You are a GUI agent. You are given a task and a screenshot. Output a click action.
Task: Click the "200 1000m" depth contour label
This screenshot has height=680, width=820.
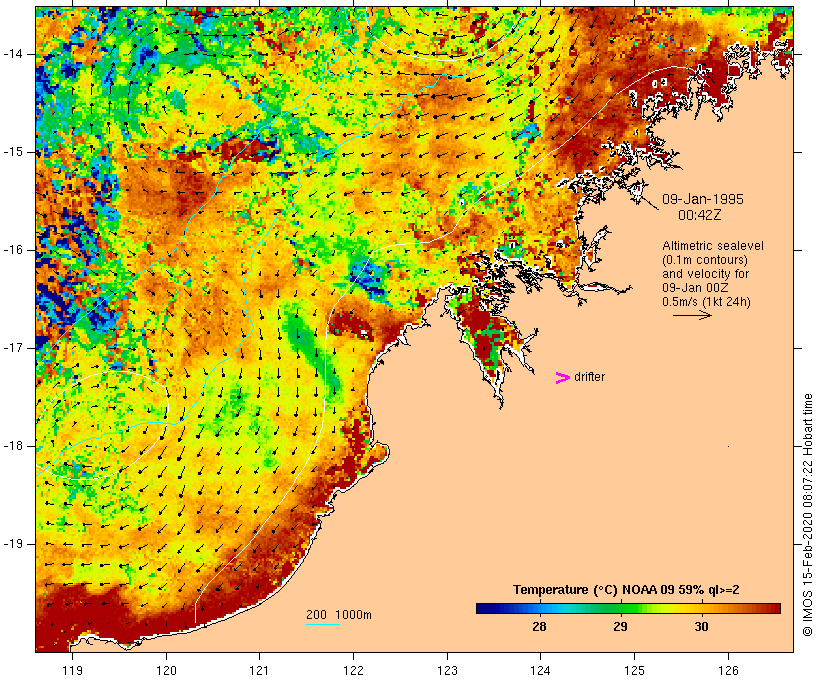(339, 615)
